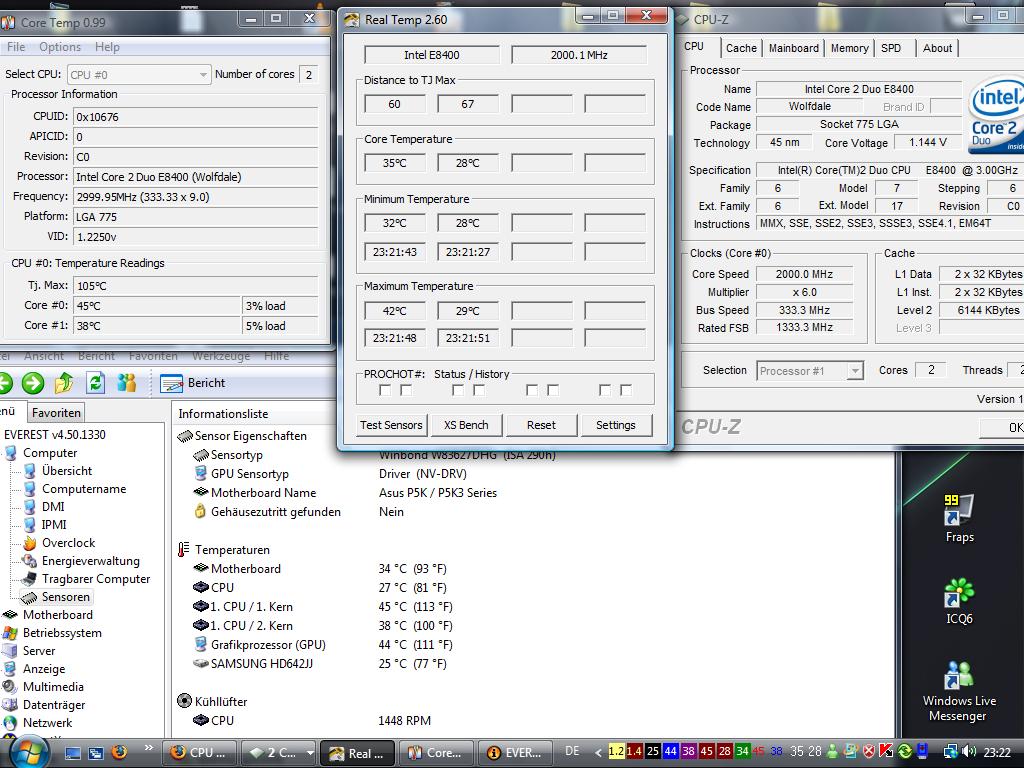1024x768 pixels.
Task: Select Multimedia in EVEREST tree
Action: 53,687
